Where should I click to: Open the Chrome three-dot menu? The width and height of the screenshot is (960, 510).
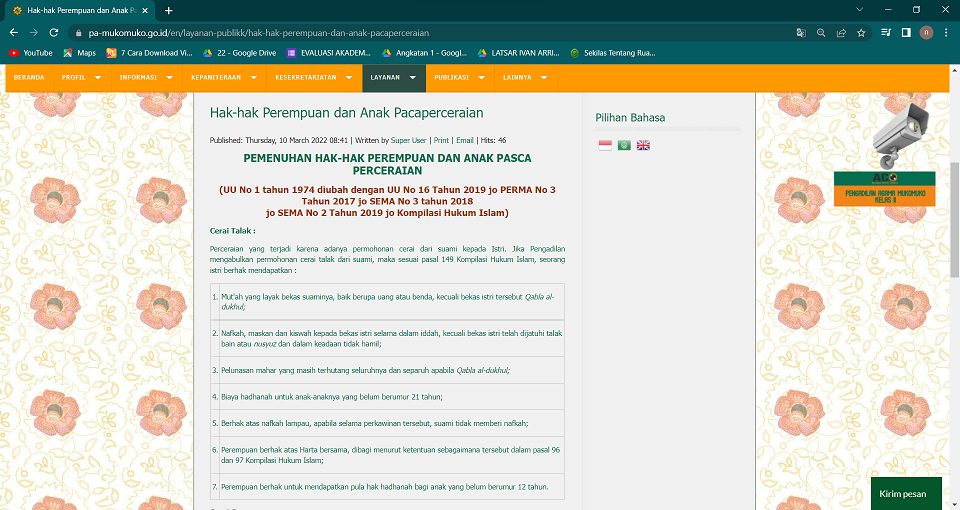point(946,33)
